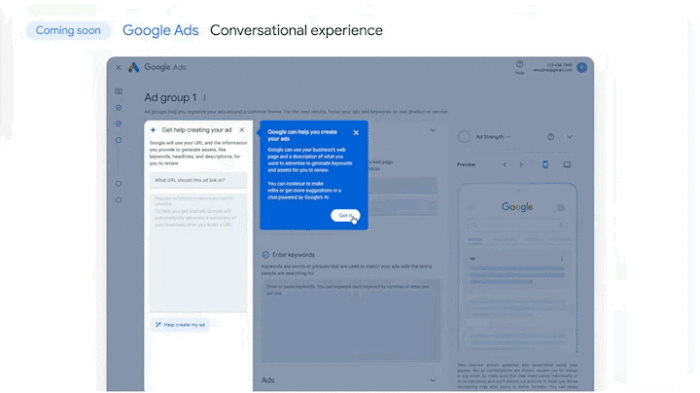
Task: Click the Ad group 1 title
Action: click(170, 97)
